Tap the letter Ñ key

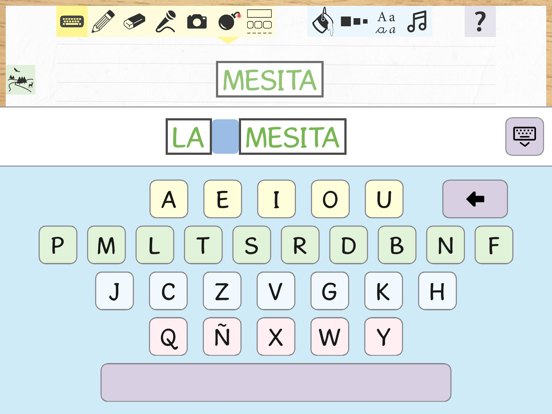[x=222, y=337]
